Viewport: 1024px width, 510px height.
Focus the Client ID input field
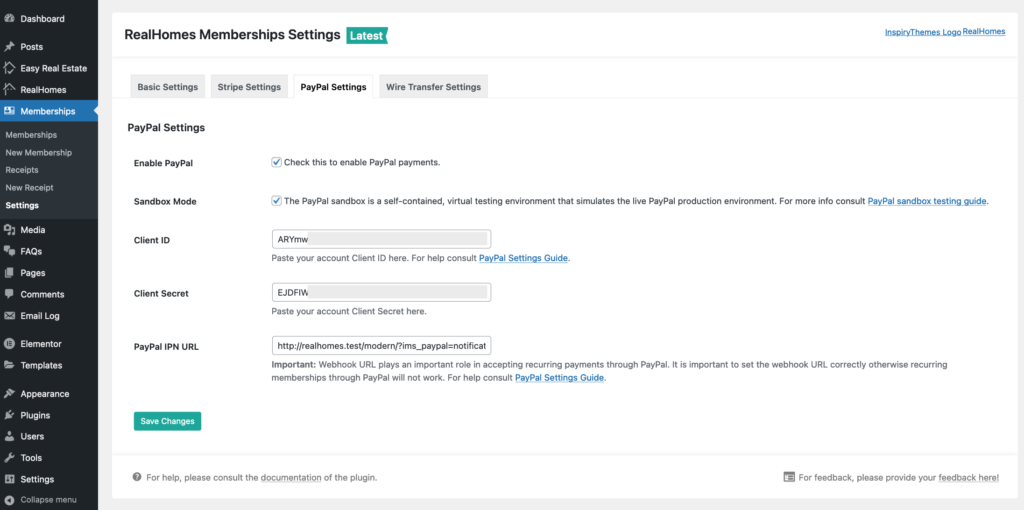click(381, 239)
